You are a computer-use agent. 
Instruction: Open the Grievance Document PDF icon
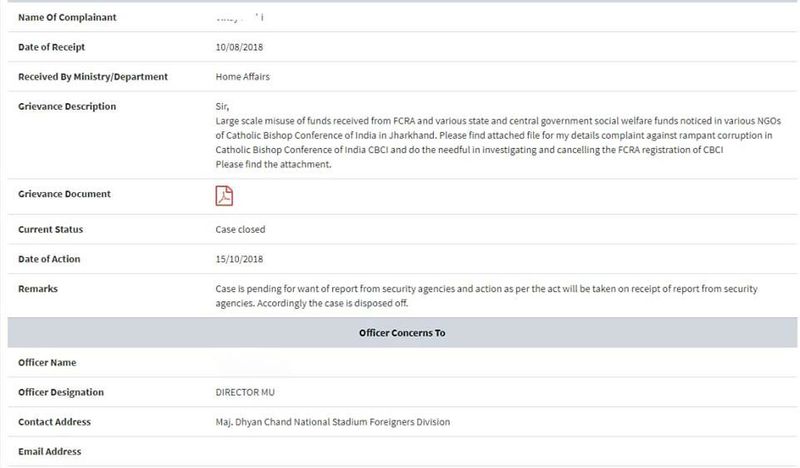coord(224,196)
